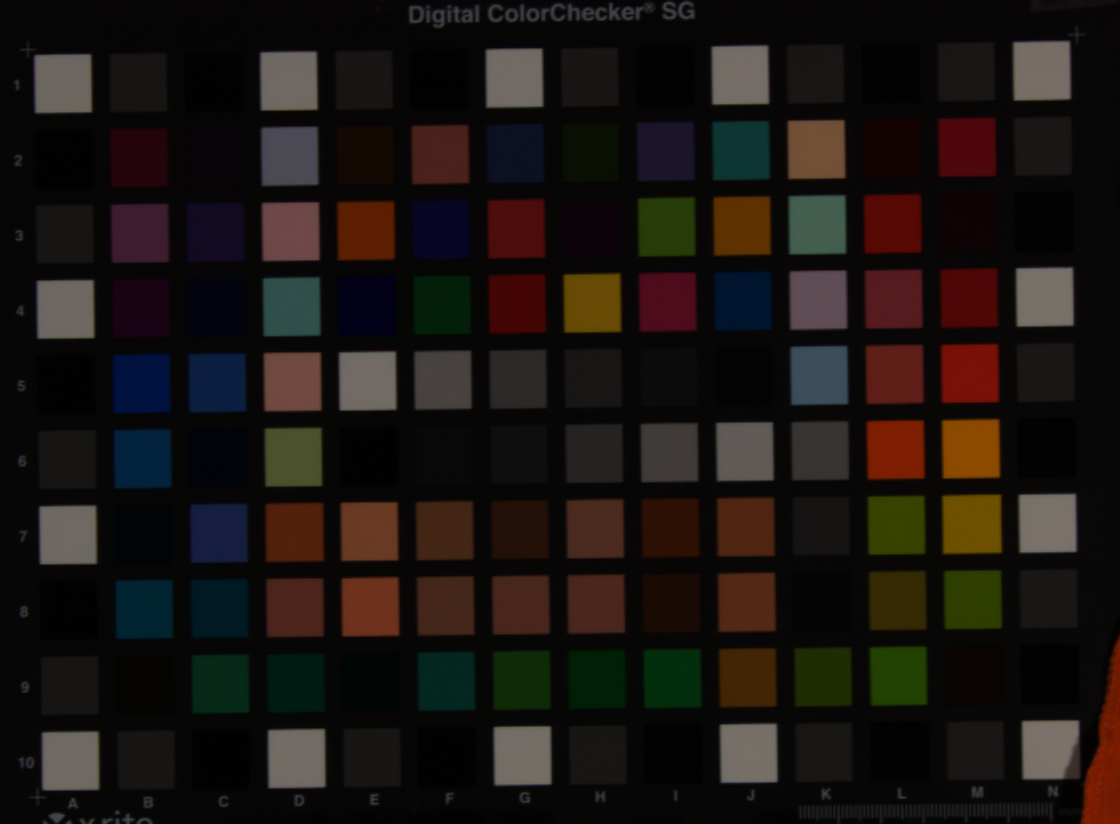Pick the cerulean blue patch at B6
The image size is (1120, 824).
142,458
